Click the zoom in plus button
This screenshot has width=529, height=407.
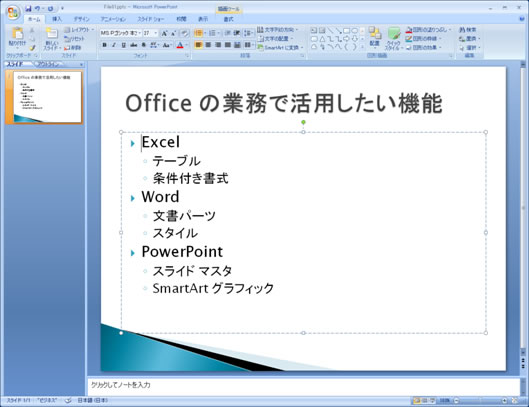505,401
